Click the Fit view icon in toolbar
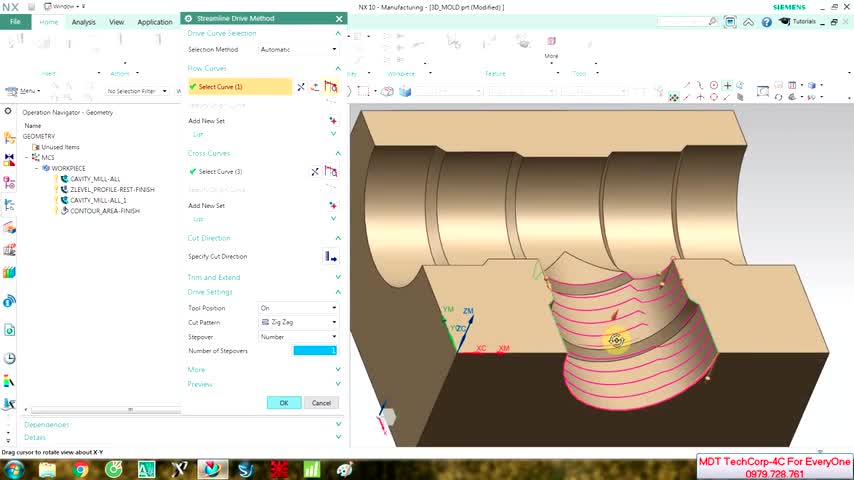Viewport: 854px width, 480px height. point(762,91)
